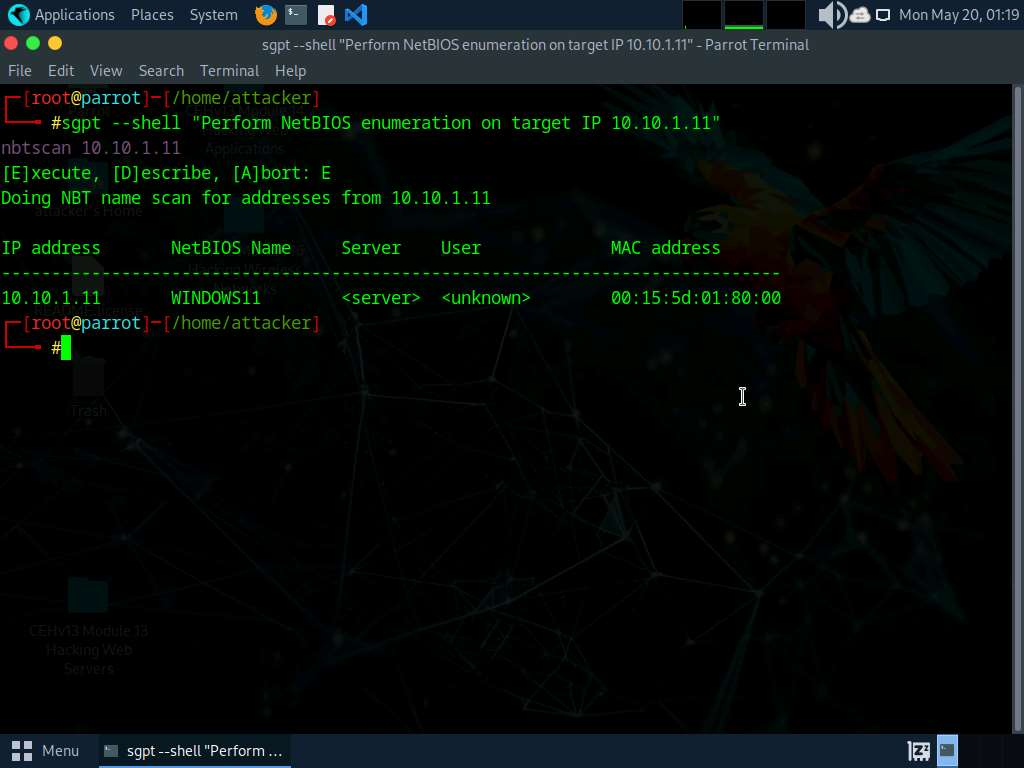Select the sgpt terminal taskbar button

click(x=194, y=751)
